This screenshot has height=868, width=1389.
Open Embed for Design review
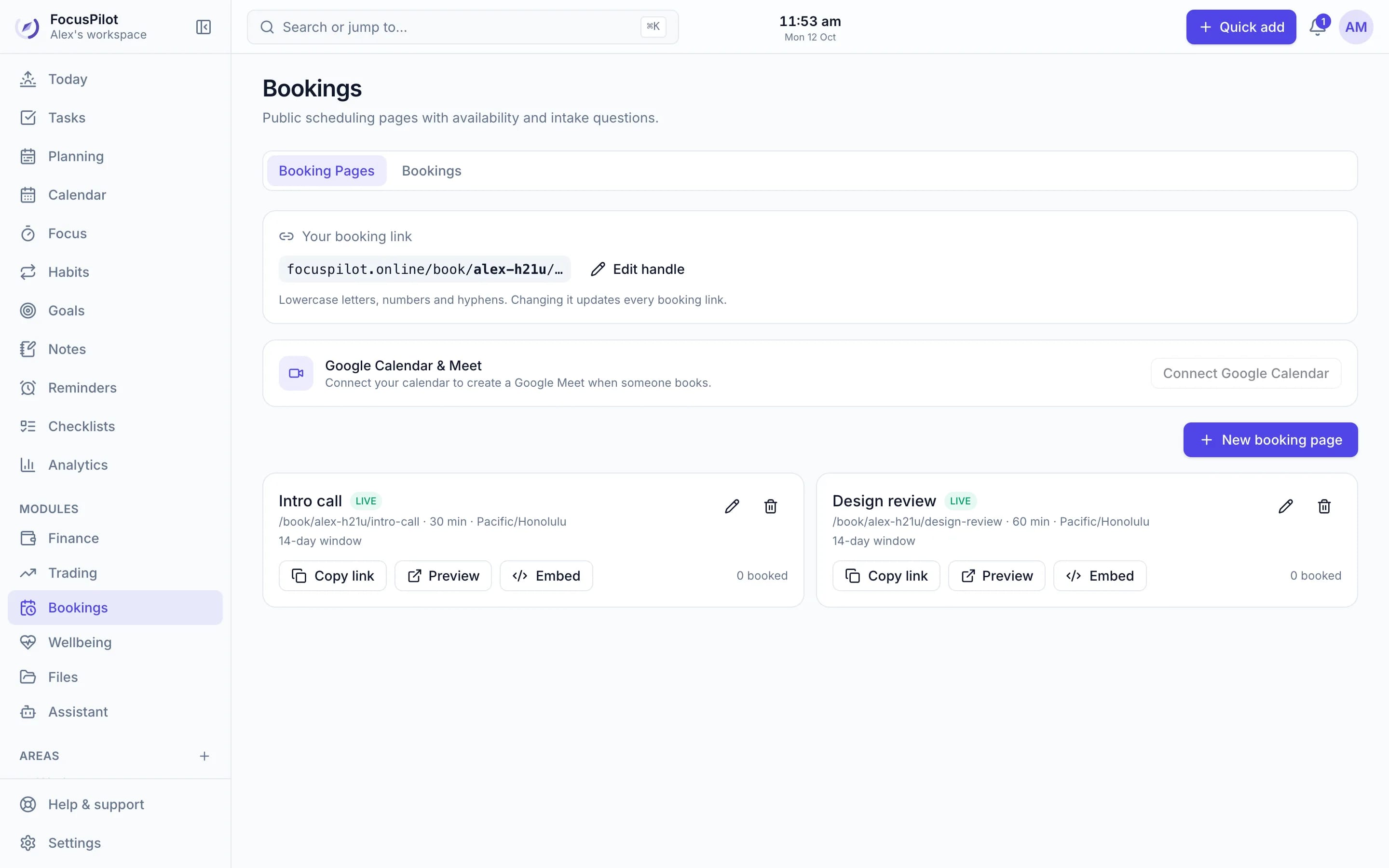pos(1100,576)
